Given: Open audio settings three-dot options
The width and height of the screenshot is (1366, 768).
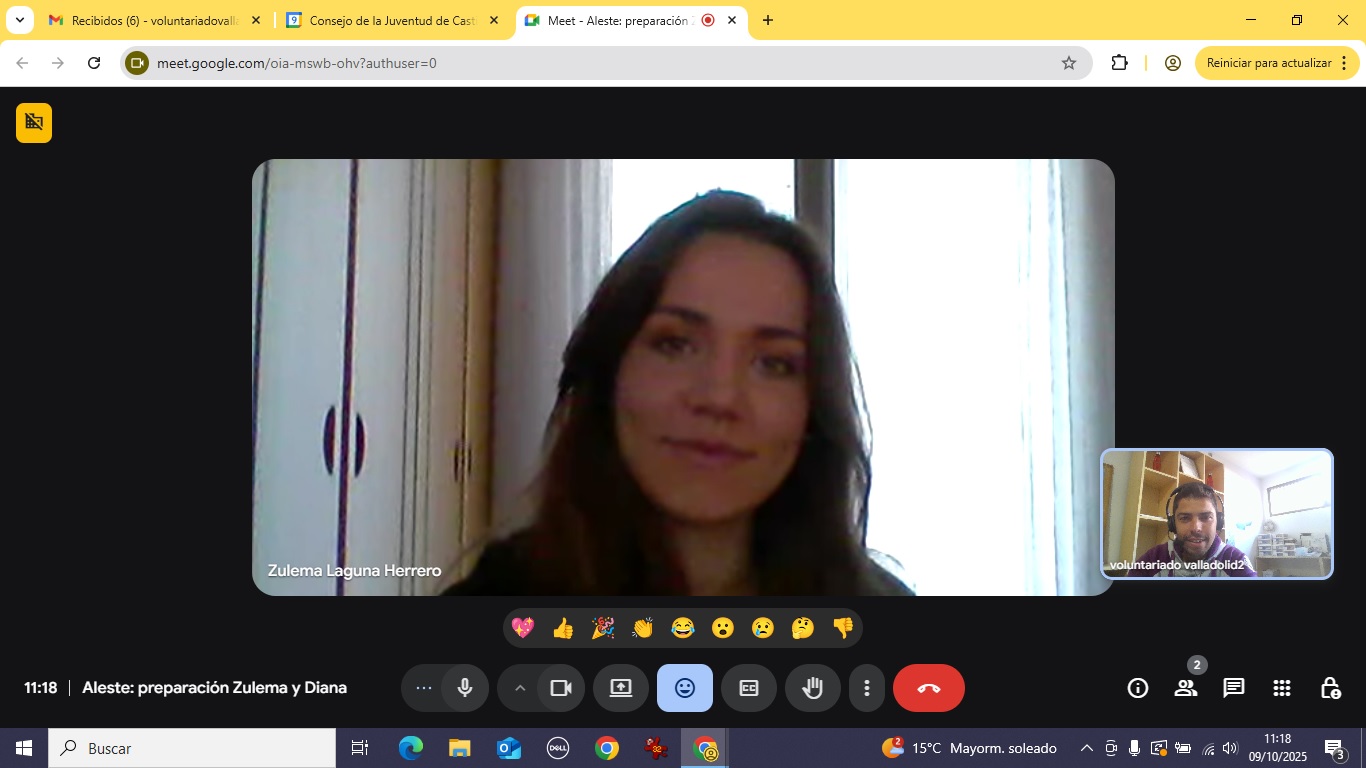Looking at the screenshot, I should point(424,688).
